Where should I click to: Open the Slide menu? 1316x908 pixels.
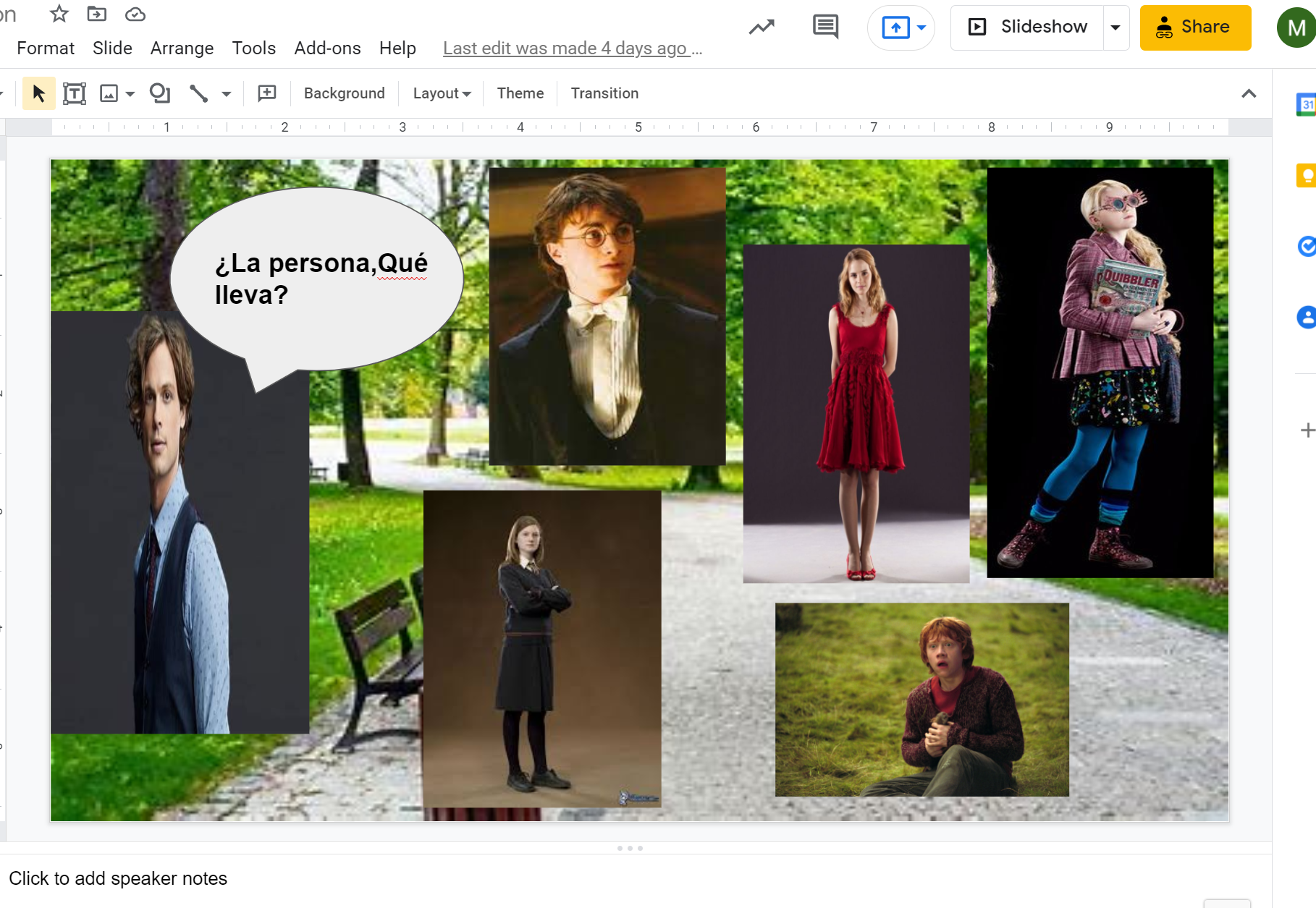coord(112,48)
